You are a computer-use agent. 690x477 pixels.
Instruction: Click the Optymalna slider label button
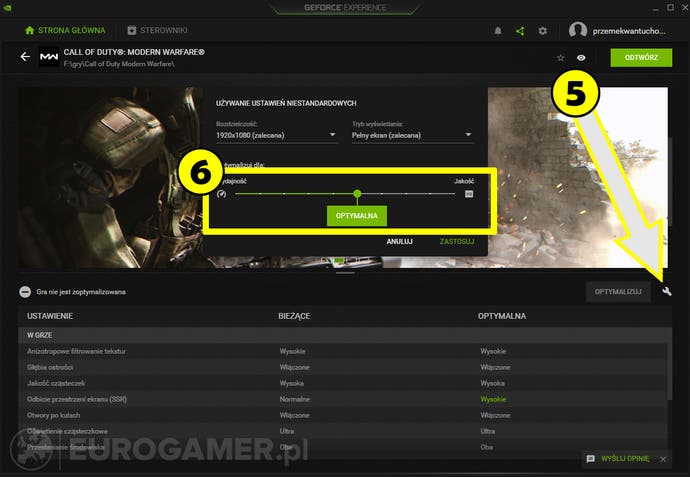356,216
